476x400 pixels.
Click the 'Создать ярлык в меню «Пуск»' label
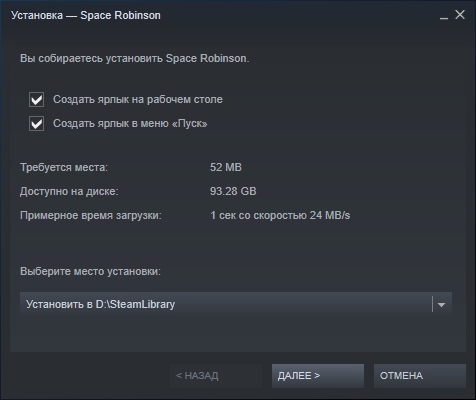(130, 123)
